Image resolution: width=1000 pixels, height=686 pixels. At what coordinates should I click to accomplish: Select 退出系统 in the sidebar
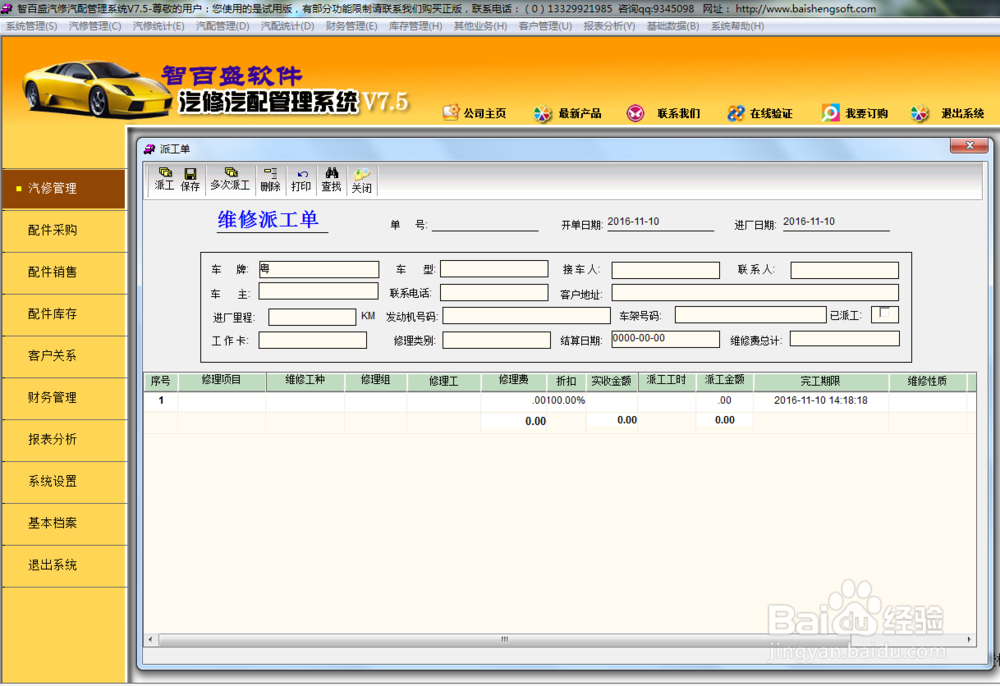(64, 565)
